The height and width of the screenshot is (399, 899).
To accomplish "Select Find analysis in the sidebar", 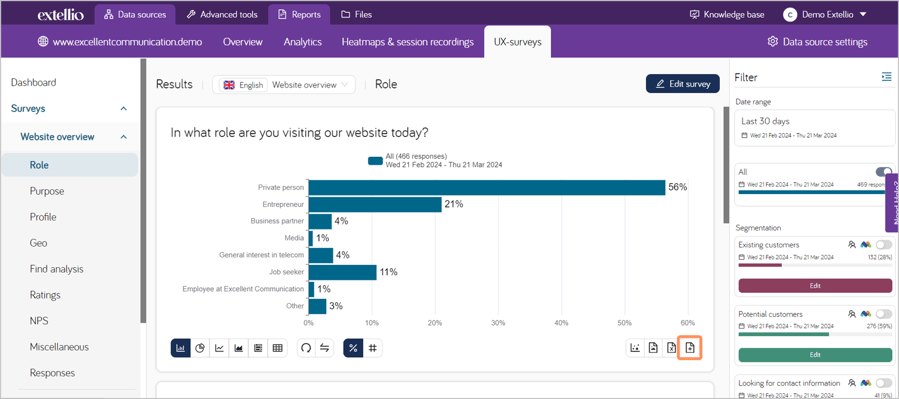I will pyautogui.click(x=56, y=269).
